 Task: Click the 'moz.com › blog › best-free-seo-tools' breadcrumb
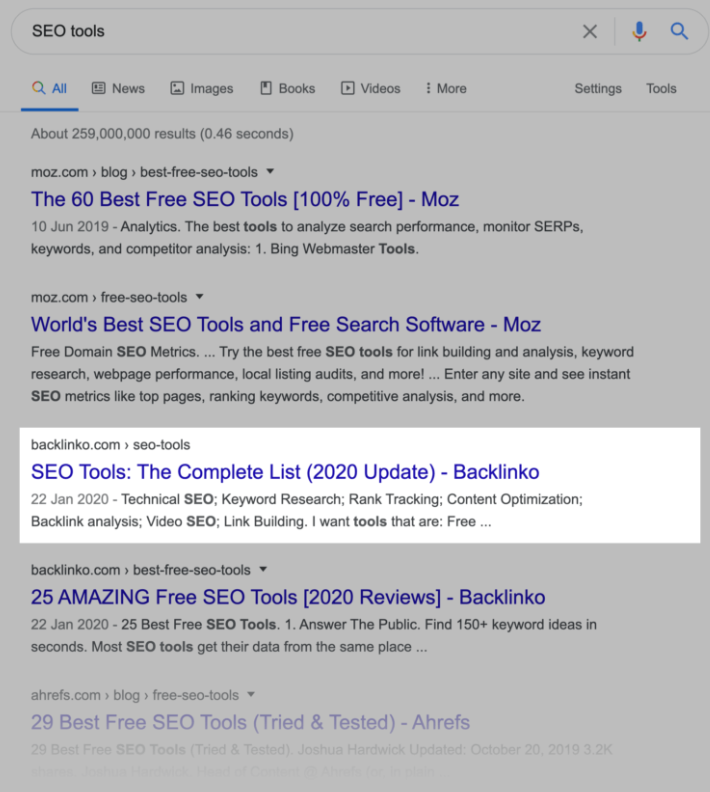(x=144, y=172)
